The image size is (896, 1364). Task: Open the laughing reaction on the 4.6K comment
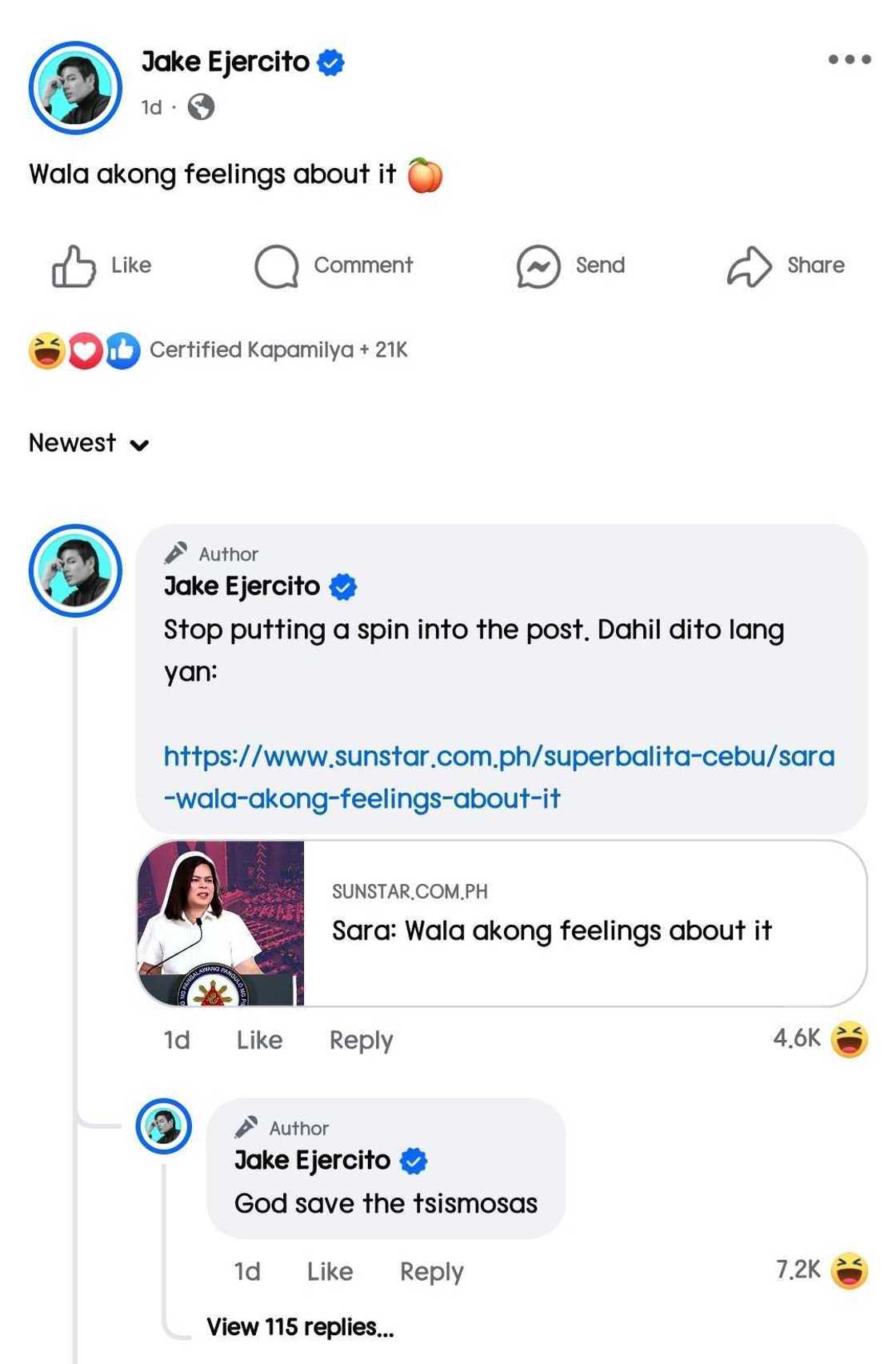[x=849, y=1039]
